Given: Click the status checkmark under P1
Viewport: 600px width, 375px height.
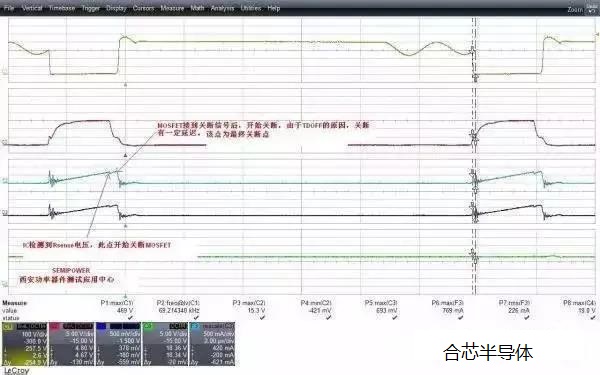Looking at the screenshot, I should click(x=130, y=318).
